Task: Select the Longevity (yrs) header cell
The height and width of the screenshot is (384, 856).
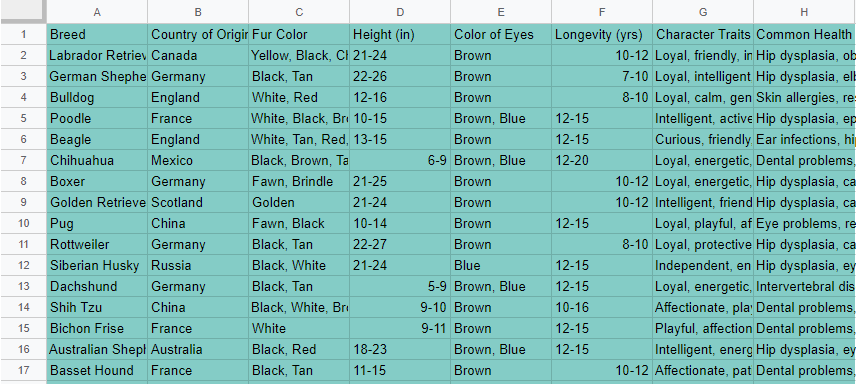Action: 602,34
